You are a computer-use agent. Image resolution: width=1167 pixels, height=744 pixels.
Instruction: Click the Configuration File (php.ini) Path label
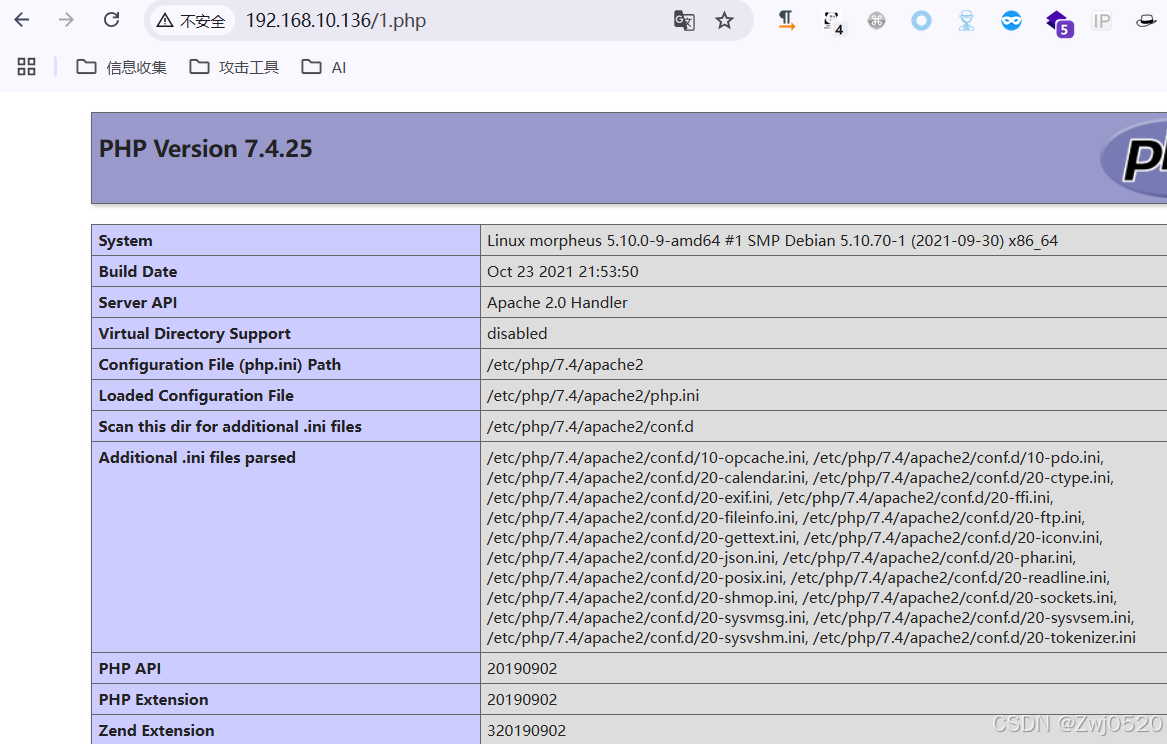coord(220,365)
